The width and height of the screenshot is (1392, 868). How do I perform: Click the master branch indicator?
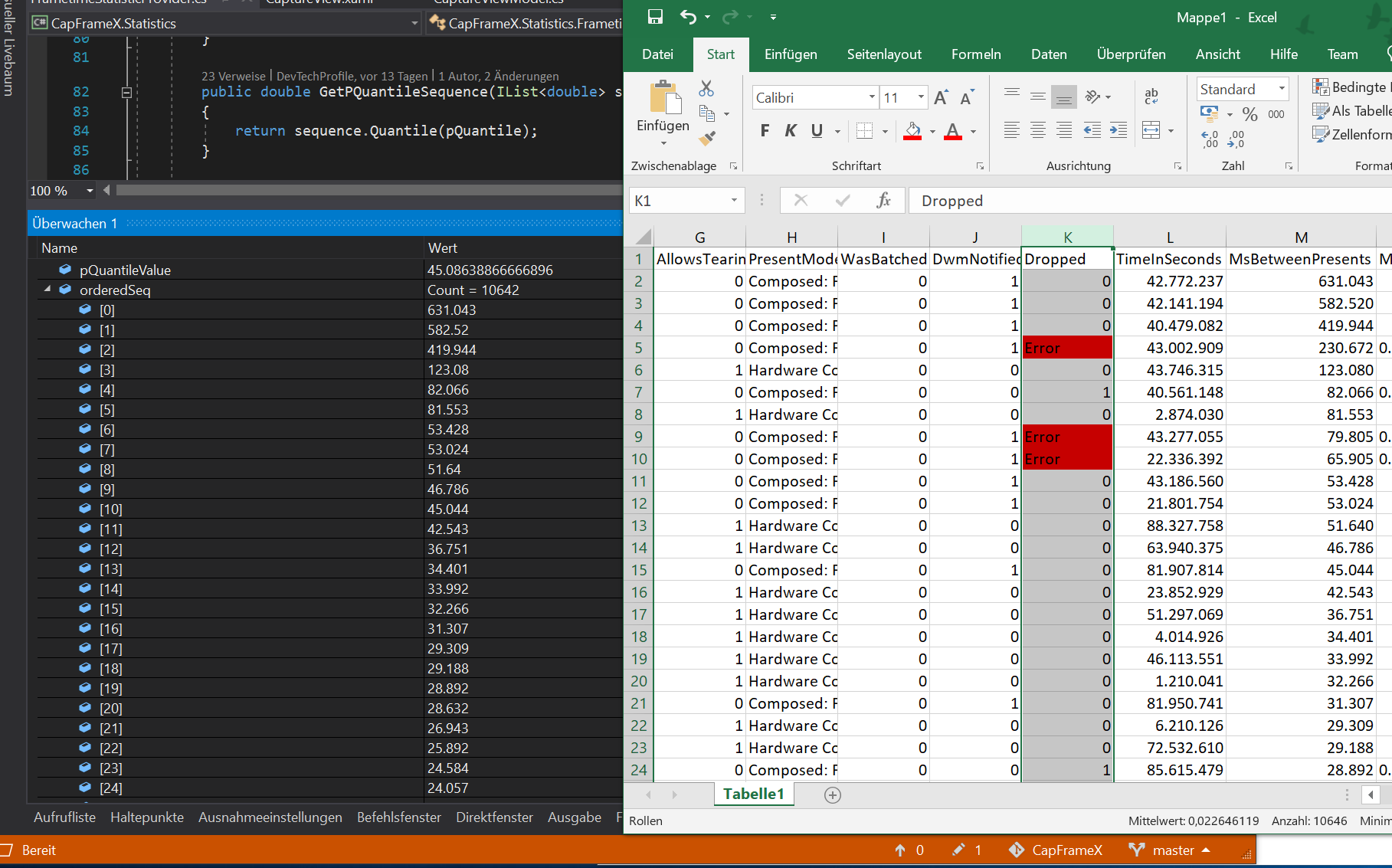click(1168, 850)
